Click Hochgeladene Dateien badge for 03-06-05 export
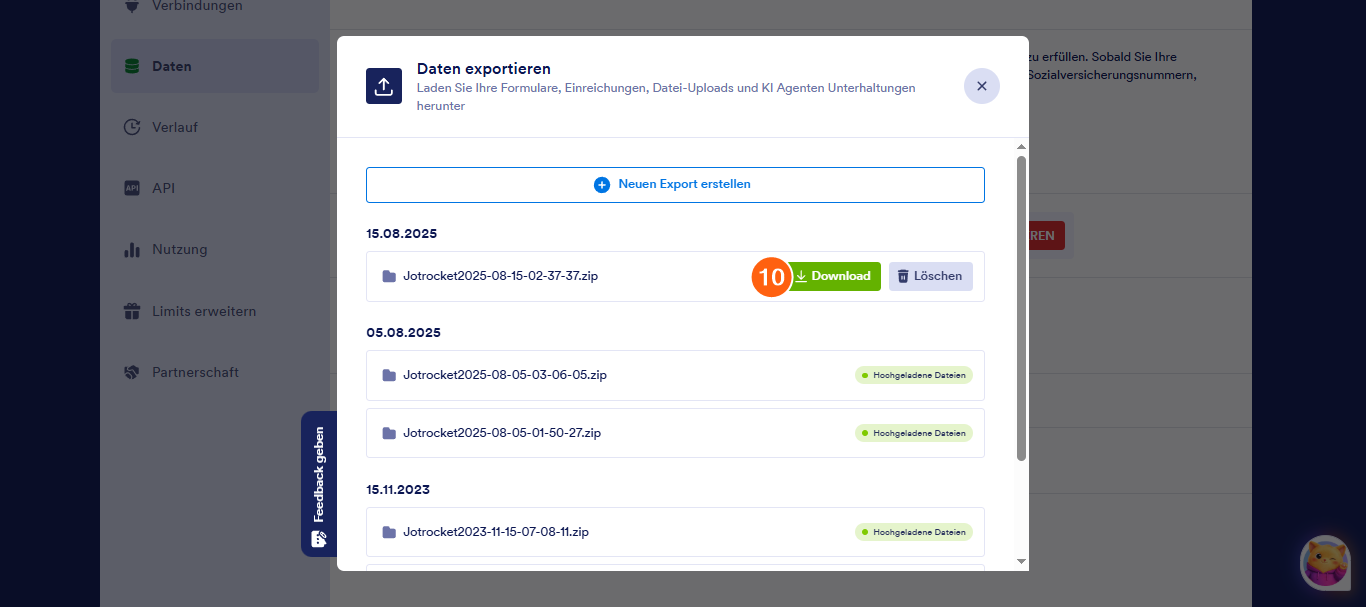 [913, 375]
